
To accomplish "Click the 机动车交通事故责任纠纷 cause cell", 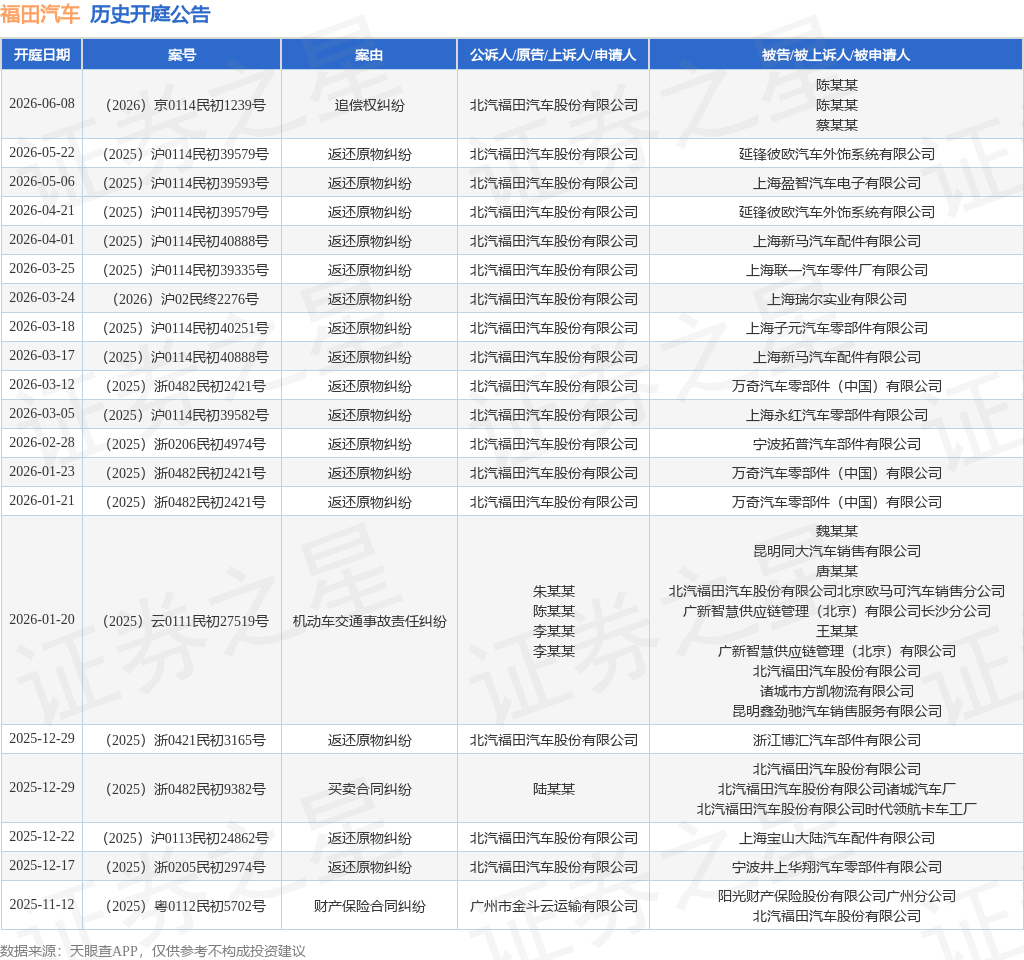I will point(369,621).
